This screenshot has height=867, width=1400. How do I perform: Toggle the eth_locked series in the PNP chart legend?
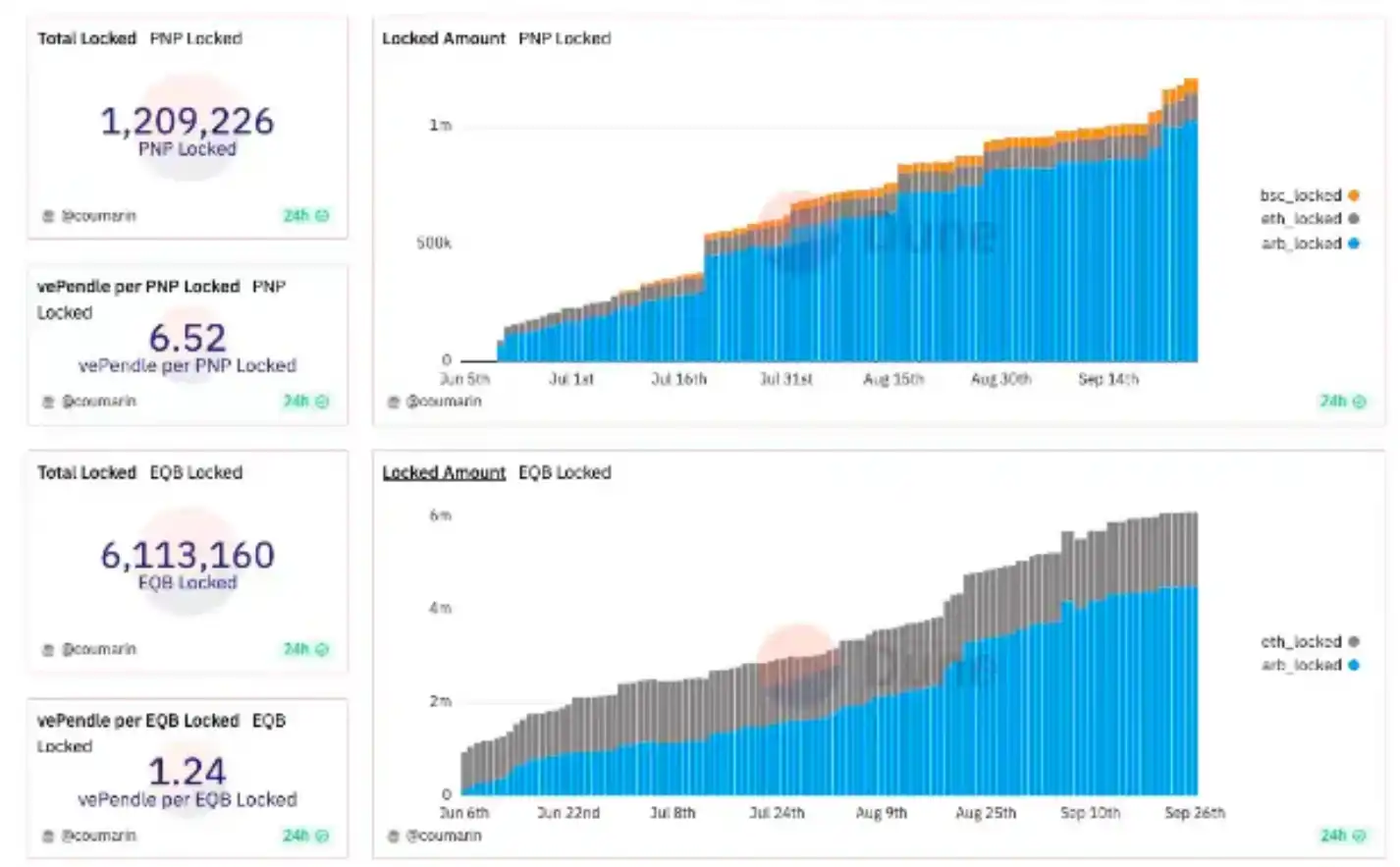click(1300, 219)
